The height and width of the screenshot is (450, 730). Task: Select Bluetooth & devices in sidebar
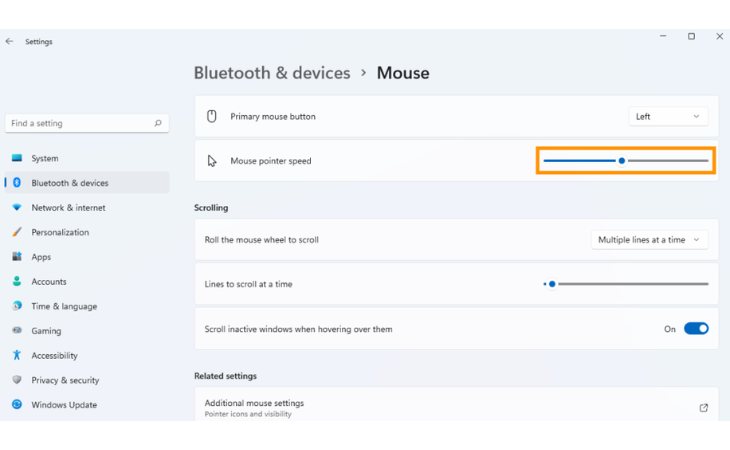69,183
